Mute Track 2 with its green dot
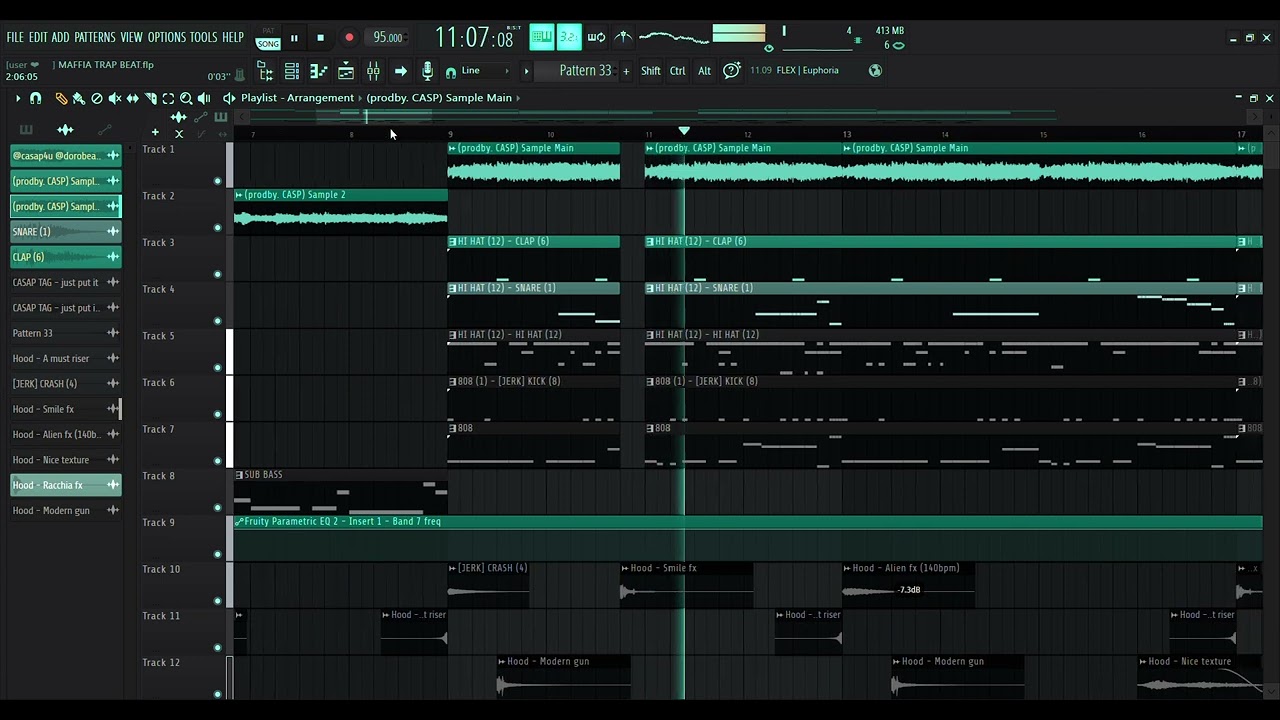This screenshot has width=1280, height=720. (x=217, y=228)
